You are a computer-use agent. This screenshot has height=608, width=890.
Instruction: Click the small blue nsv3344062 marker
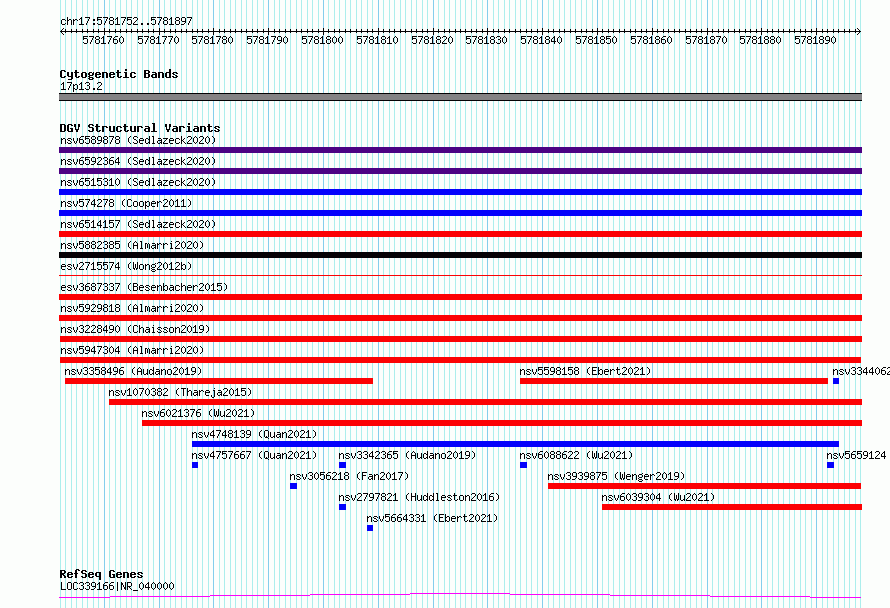click(836, 381)
